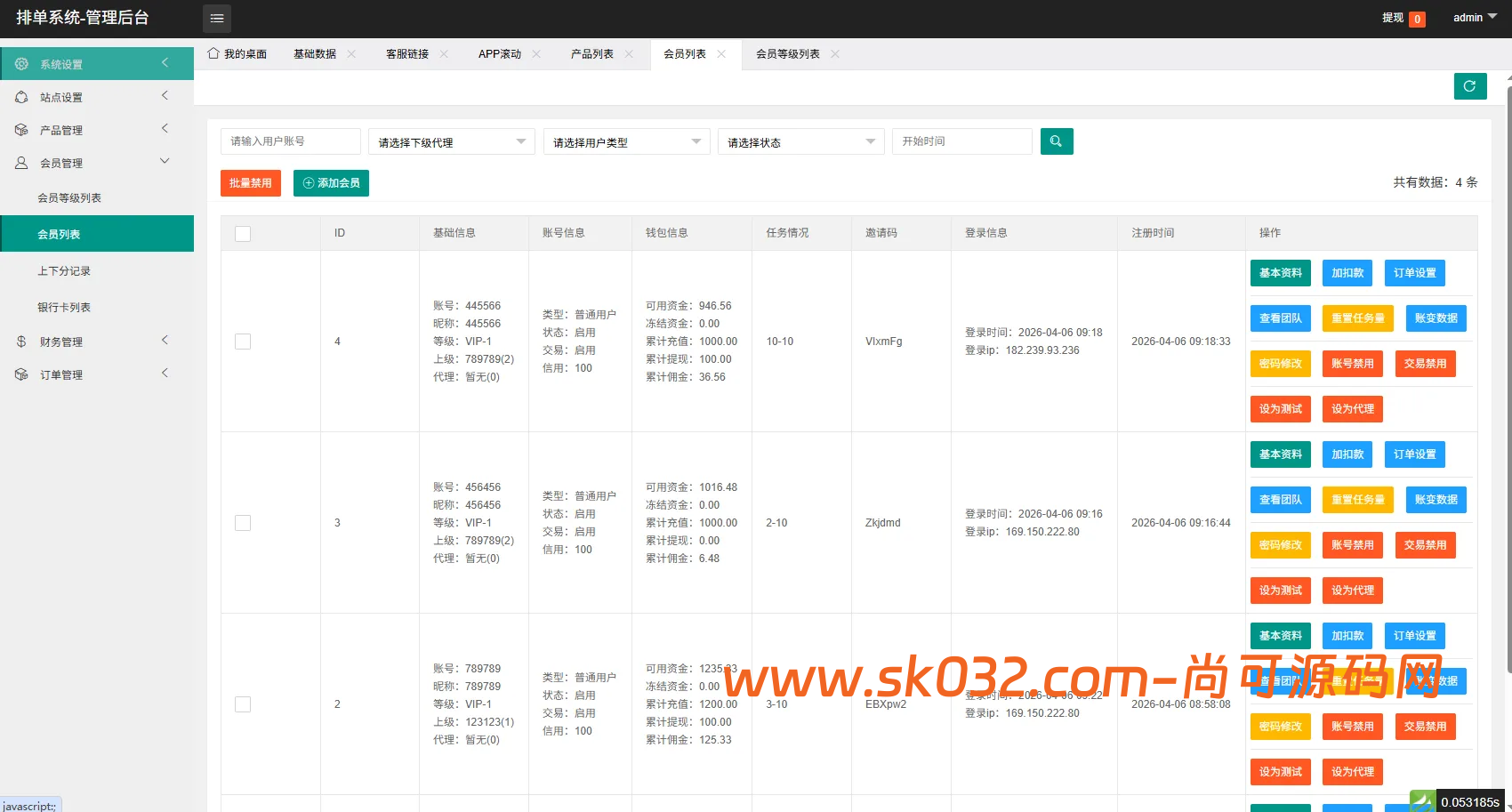Click the finance management dollar icon

click(21, 342)
